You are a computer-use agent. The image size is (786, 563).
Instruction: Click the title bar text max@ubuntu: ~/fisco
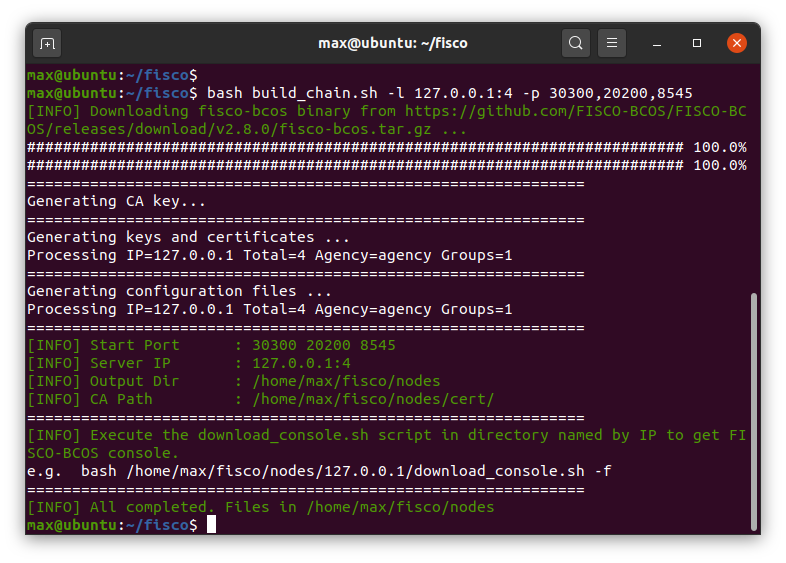(392, 43)
